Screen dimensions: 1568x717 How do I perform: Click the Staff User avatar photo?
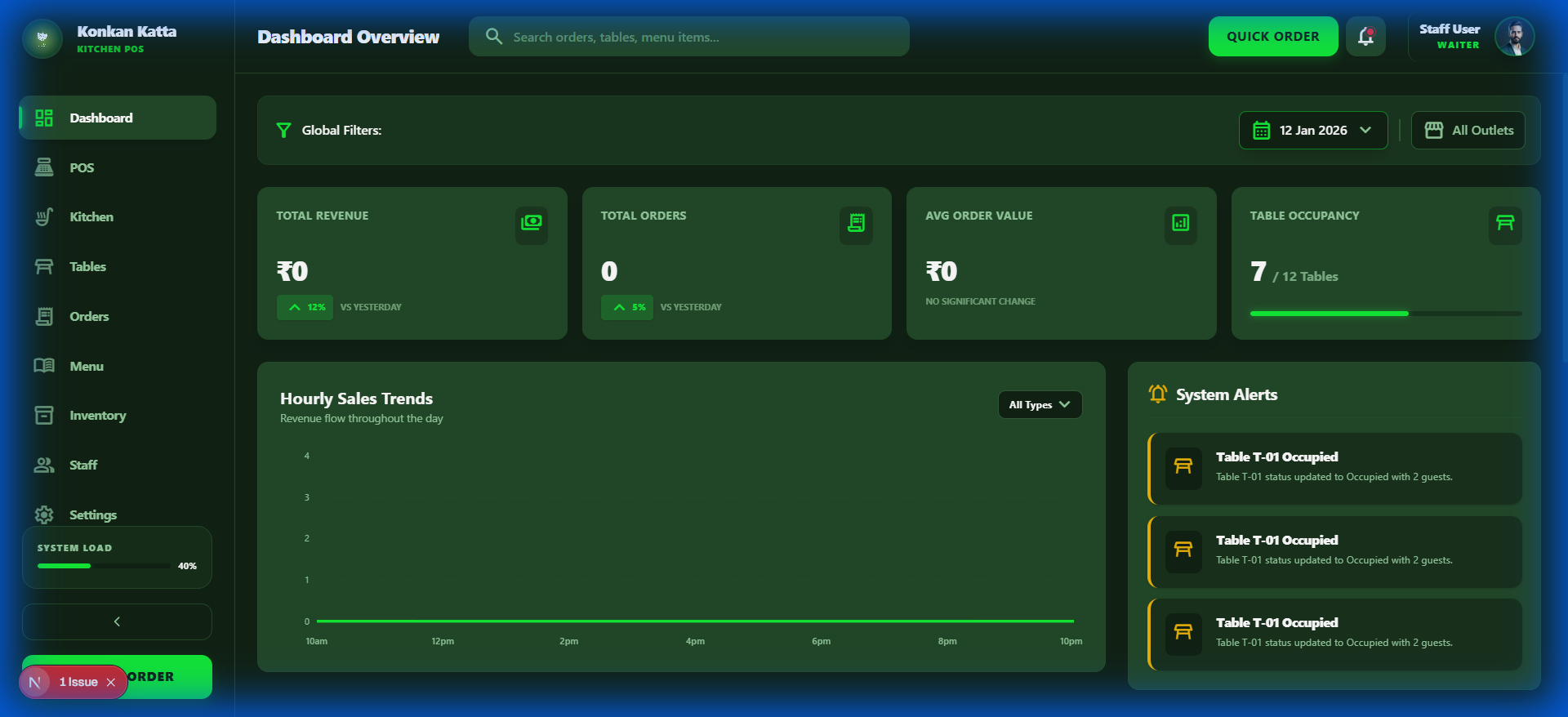[x=1514, y=37]
